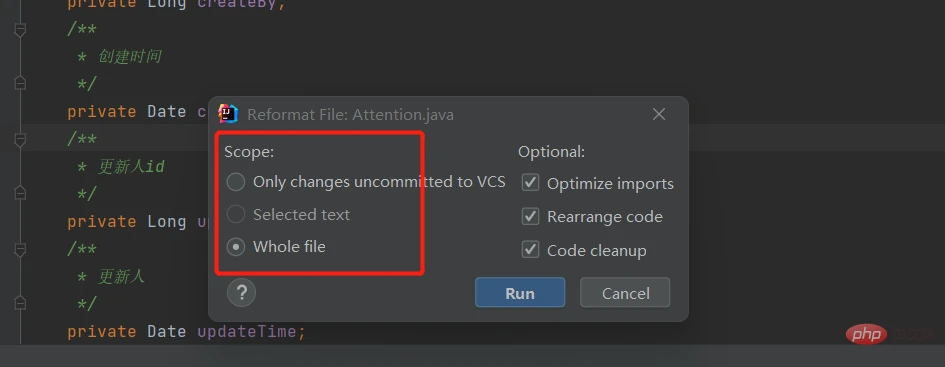The height and width of the screenshot is (367, 945).
Task: Click fold marker at end of 创建时间 comment
Action: (20, 84)
